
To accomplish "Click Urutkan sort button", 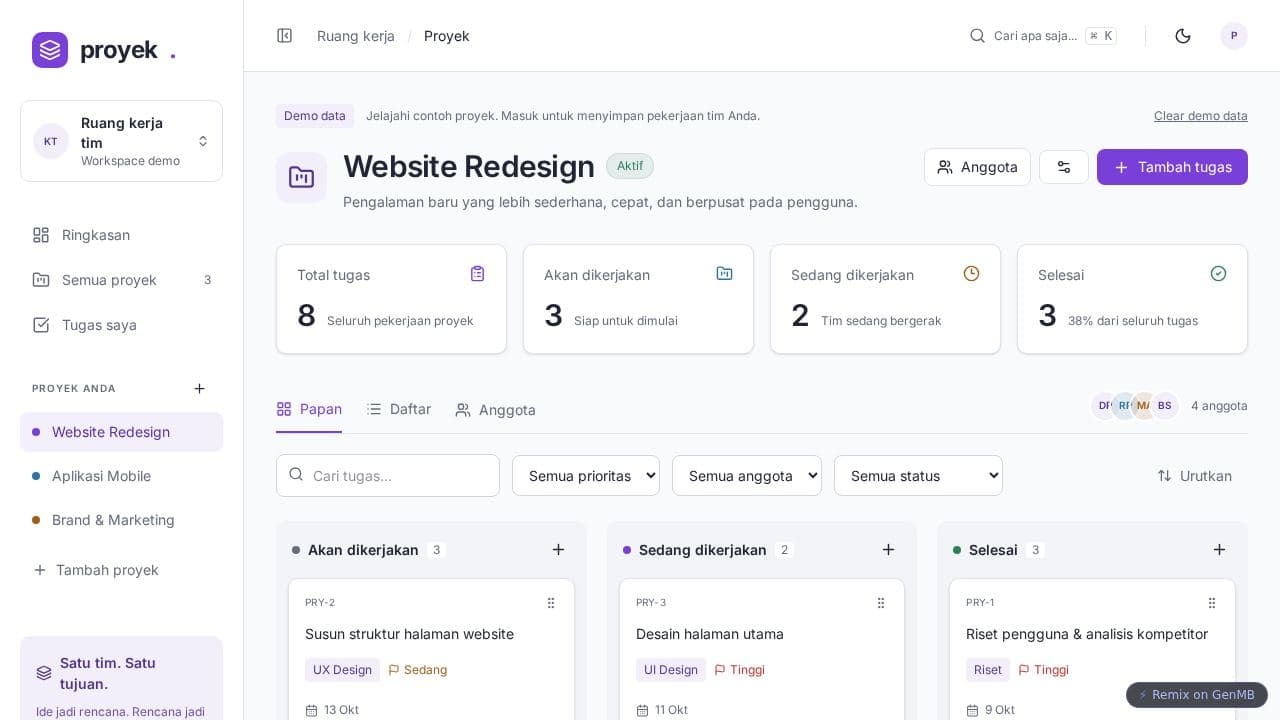I will point(1194,476).
